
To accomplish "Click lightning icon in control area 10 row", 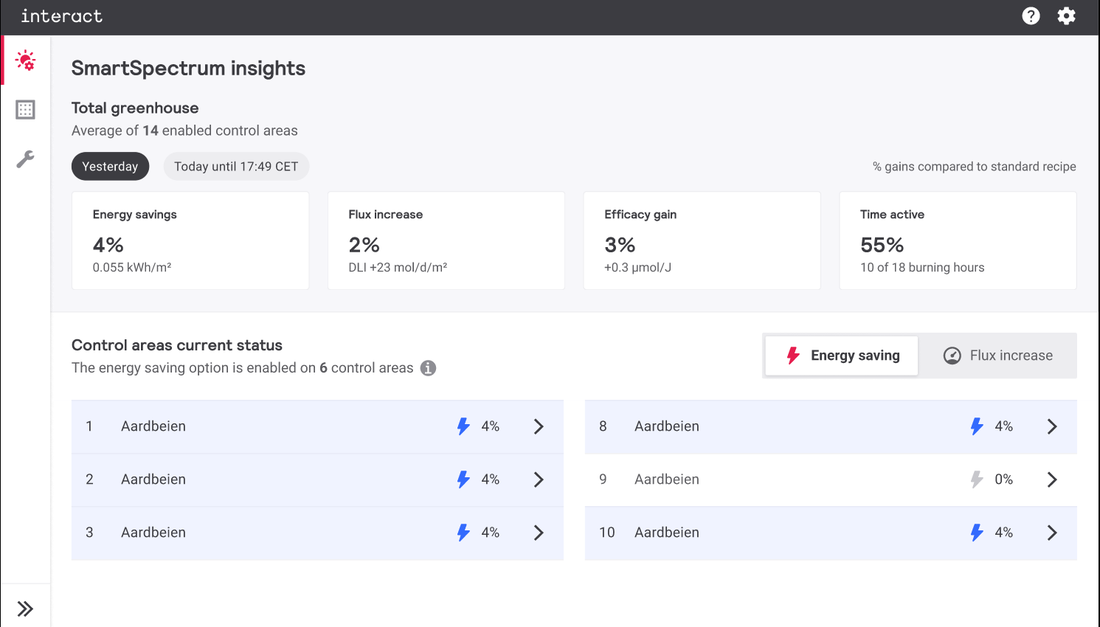I will (x=977, y=533).
